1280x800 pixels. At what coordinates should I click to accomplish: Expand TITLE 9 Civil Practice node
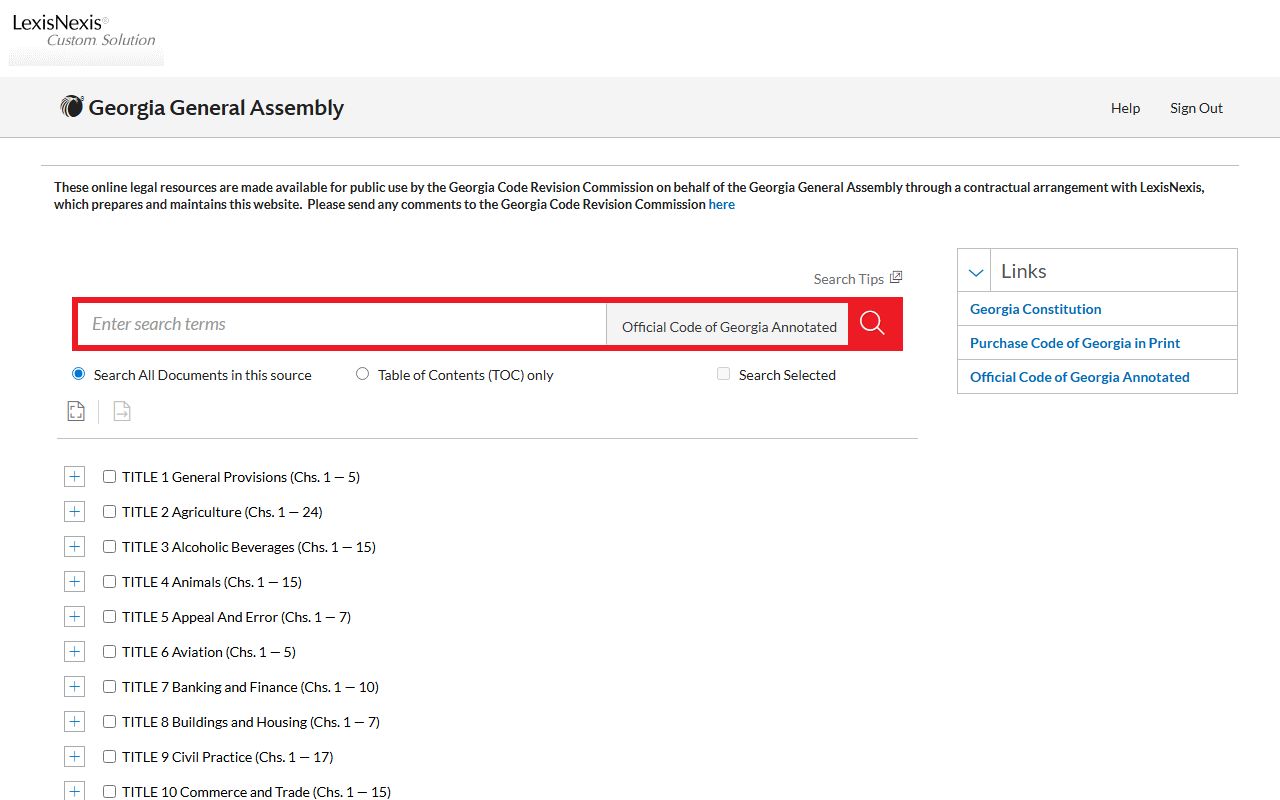[74, 757]
